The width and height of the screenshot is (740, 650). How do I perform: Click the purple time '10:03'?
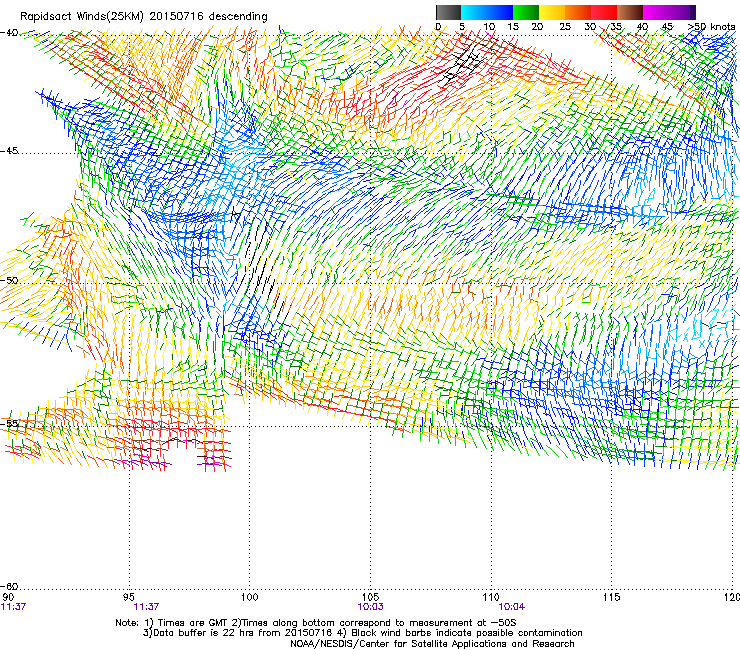click(x=370, y=607)
